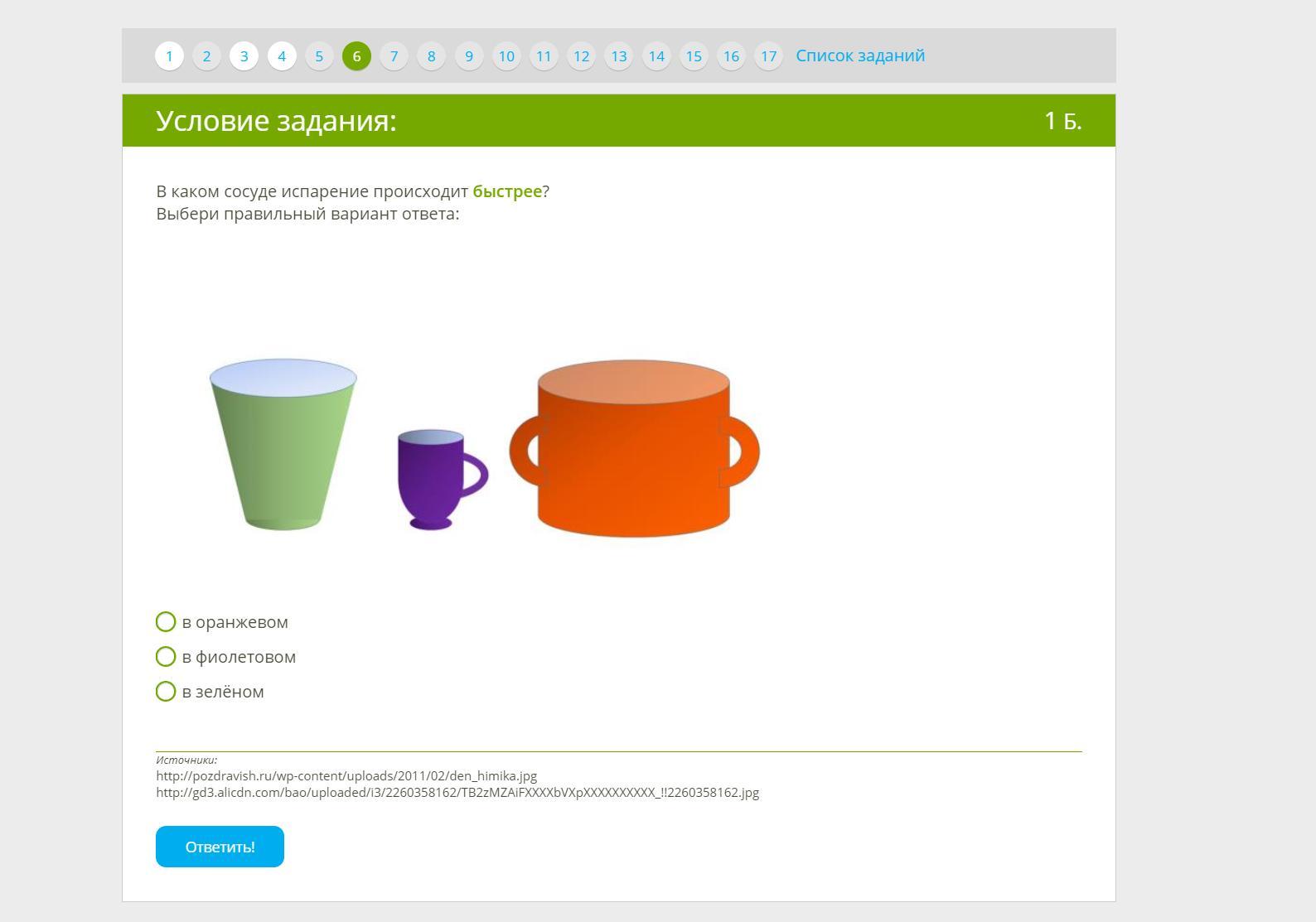The height and width of the screenshot is (922, 1316).
Task: Open task number 14
Action: (x=656, y=56)
